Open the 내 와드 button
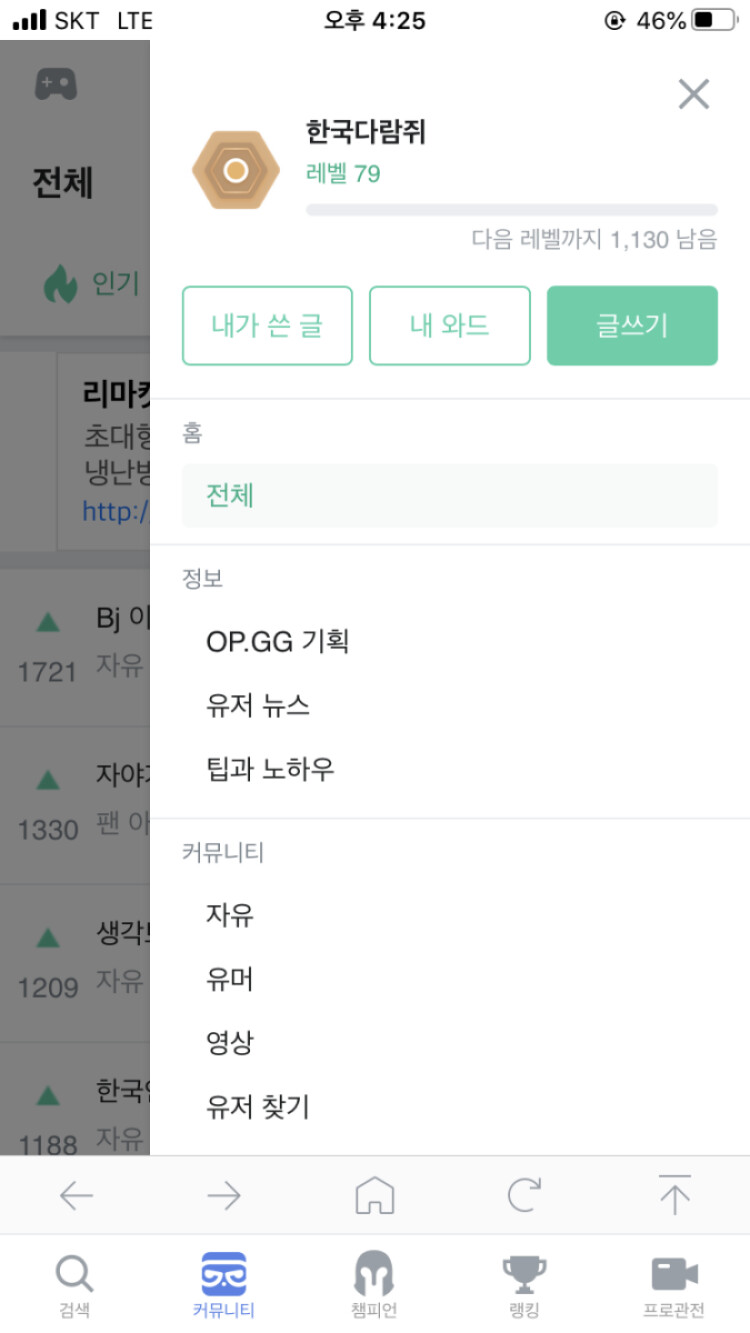Viewport: 750px width, 1333px height. [x=450, y=325]
